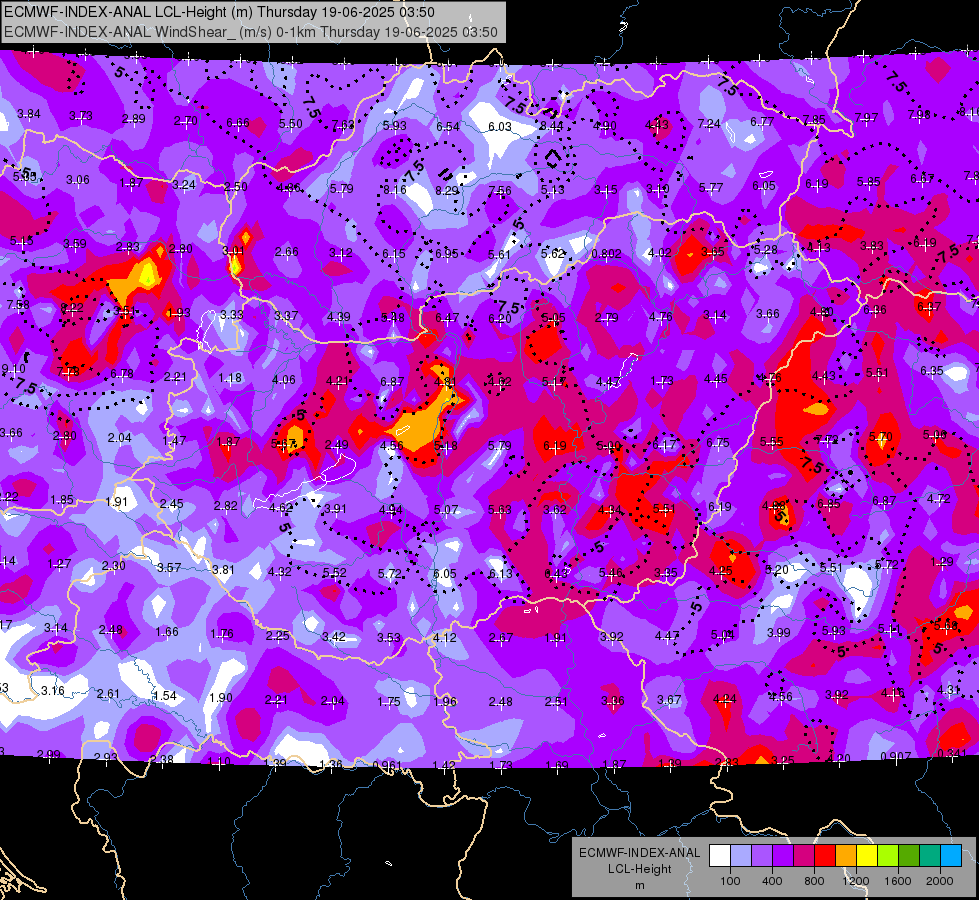Click the wind shear value '7.56'
The width and height of the screenshot is (979, 900).
tap(500, 191)
